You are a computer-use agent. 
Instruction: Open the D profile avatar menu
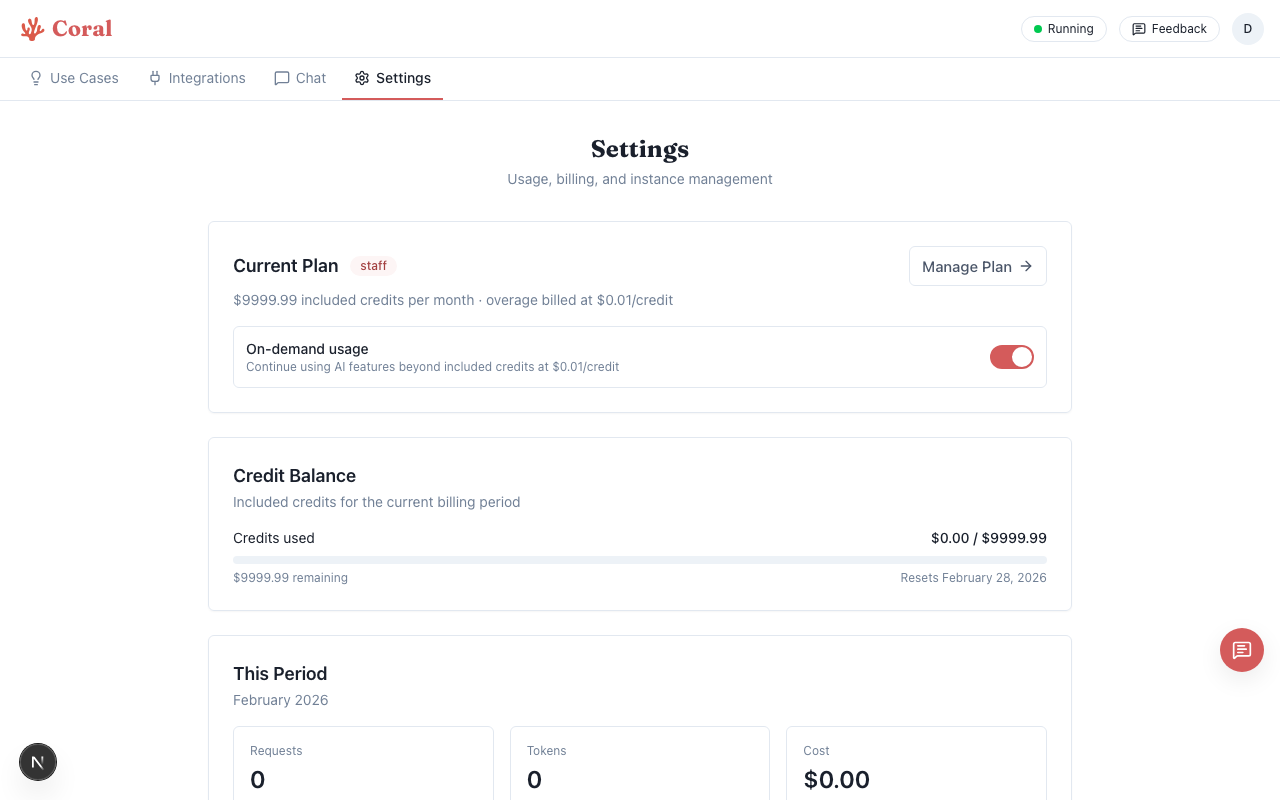click(x=1247, y=29)
